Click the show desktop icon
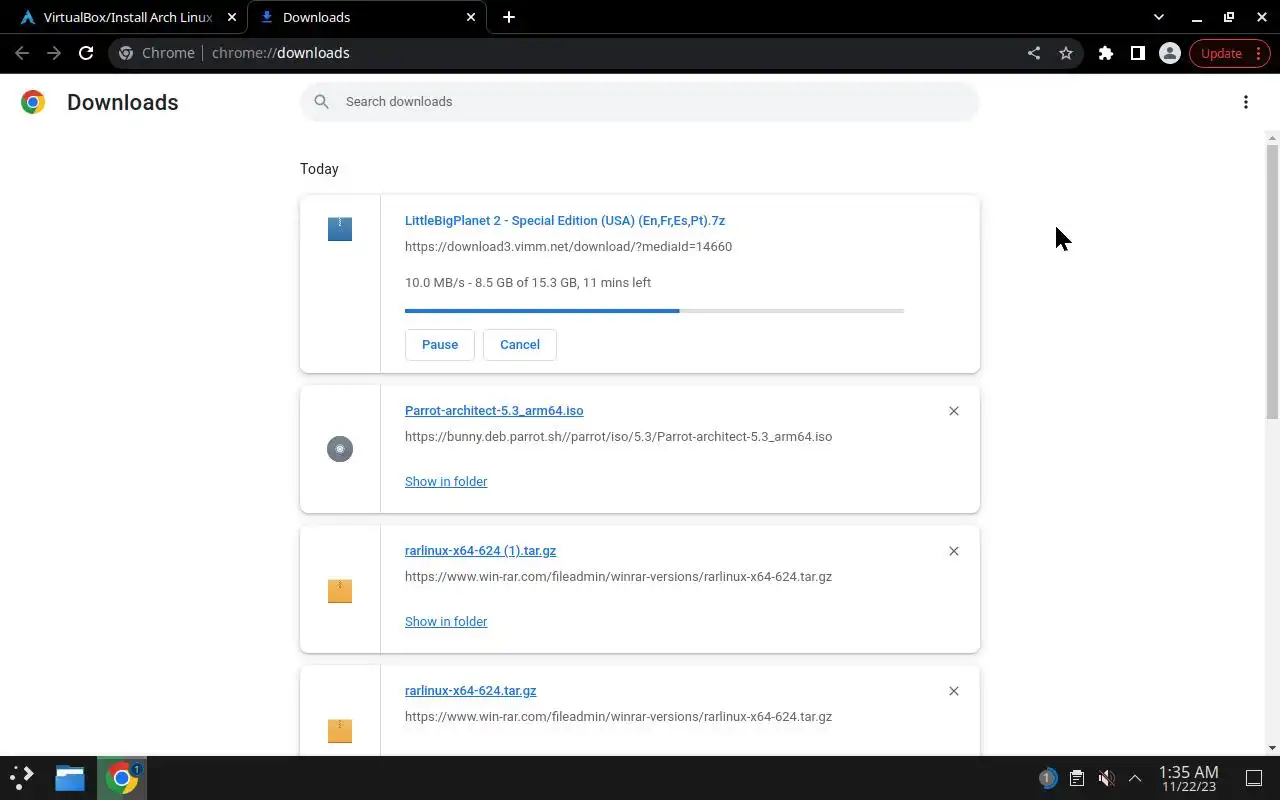Image resolution: width=1280 pixels, height=800 pixels. (1253, 778)
